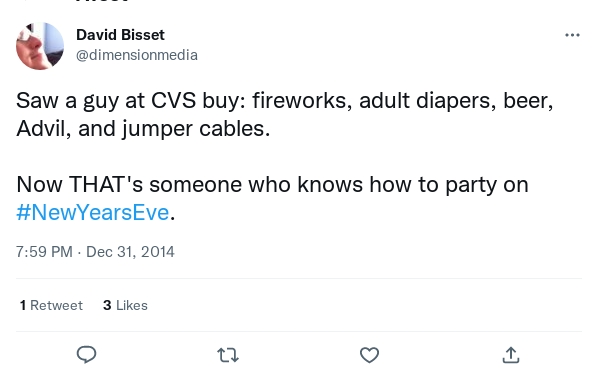The height and width of the screenshot is (369, 598).
Task: Click the reply speech bubble icon
Action: 87,355
